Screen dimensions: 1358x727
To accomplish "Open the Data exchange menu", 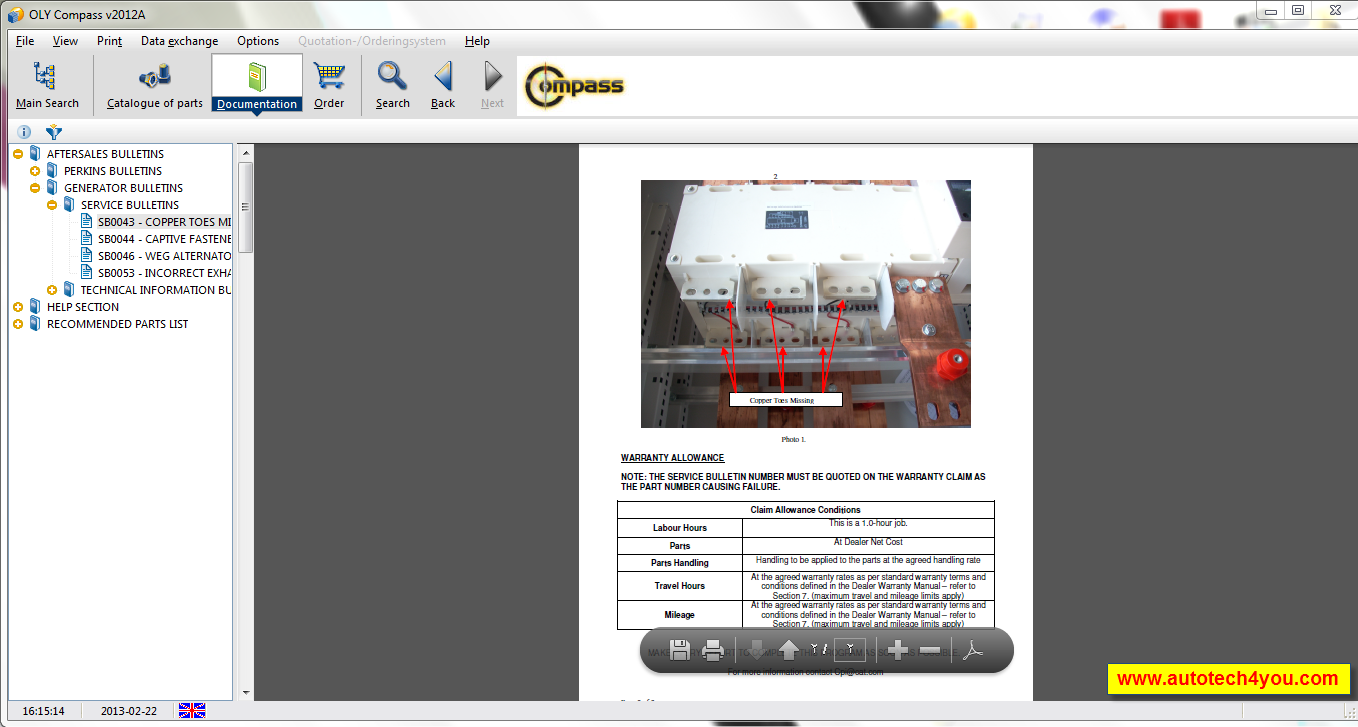I will click(179, 41).
